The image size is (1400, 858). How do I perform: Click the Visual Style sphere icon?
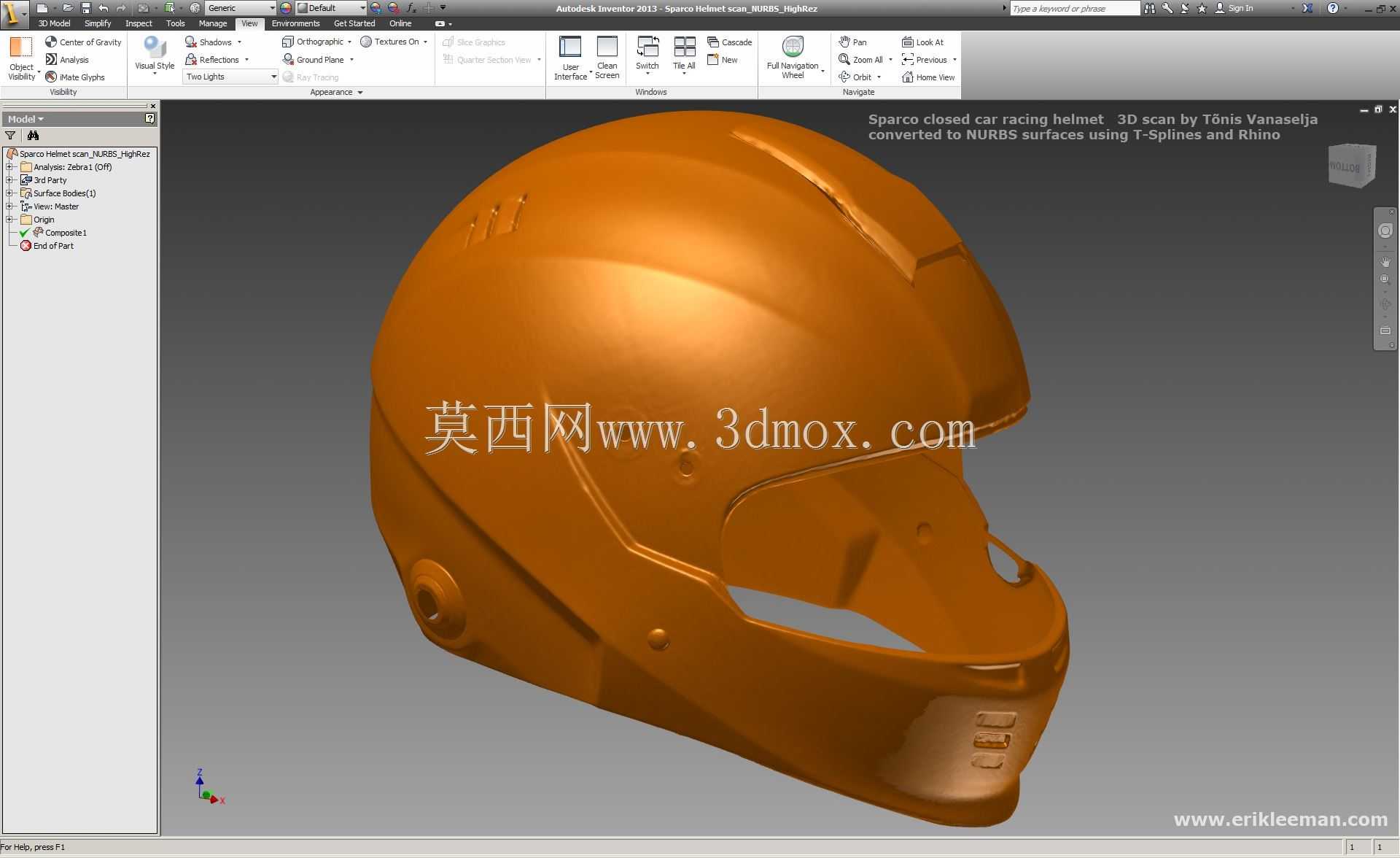155,47
